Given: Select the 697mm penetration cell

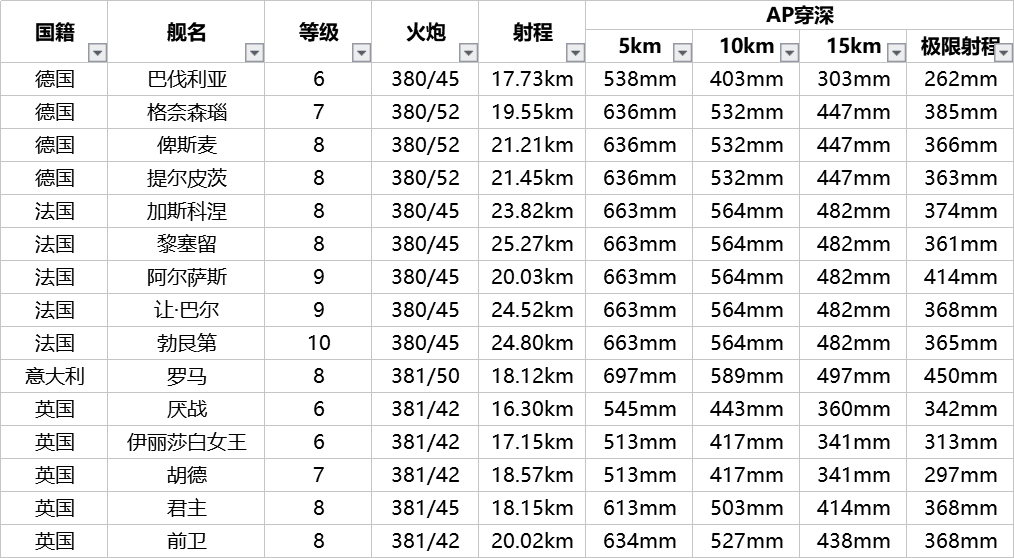Looking at the screenshot, I should point(639,376).
